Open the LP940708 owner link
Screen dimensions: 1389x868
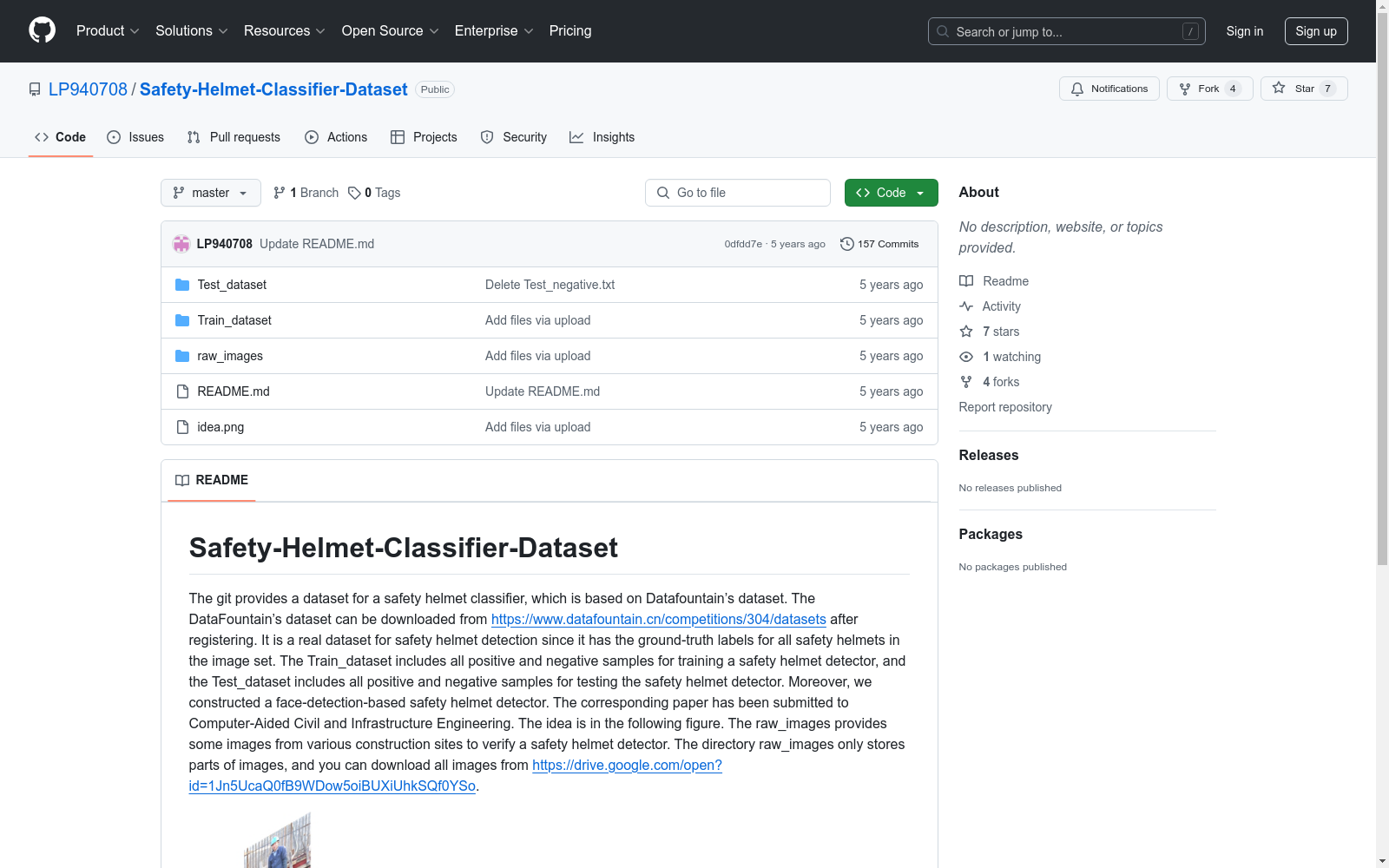[x=88, y=89]
